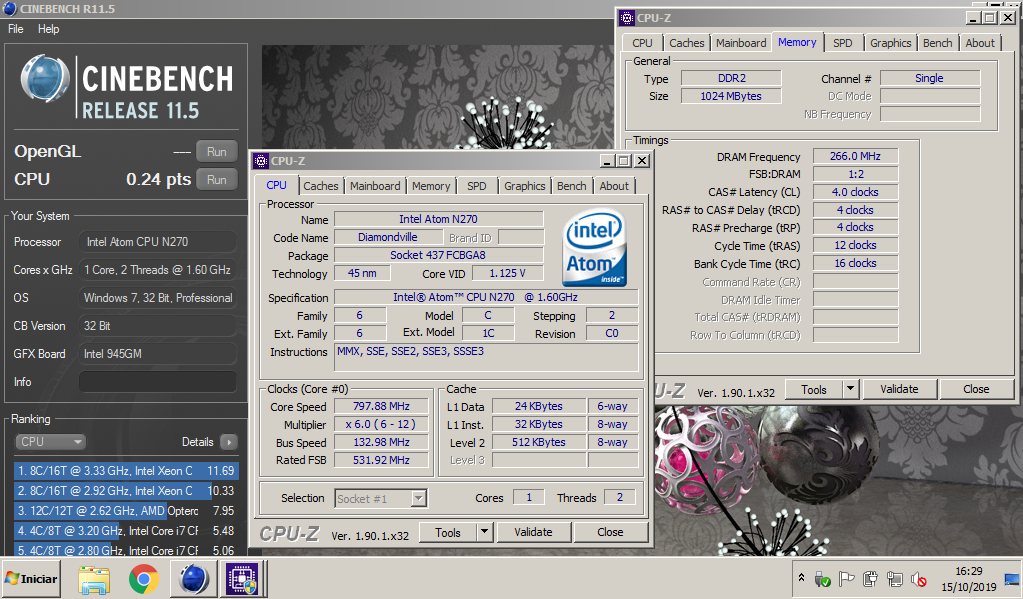Click the Iniciar start button
1023x599 pixels.
31,579
